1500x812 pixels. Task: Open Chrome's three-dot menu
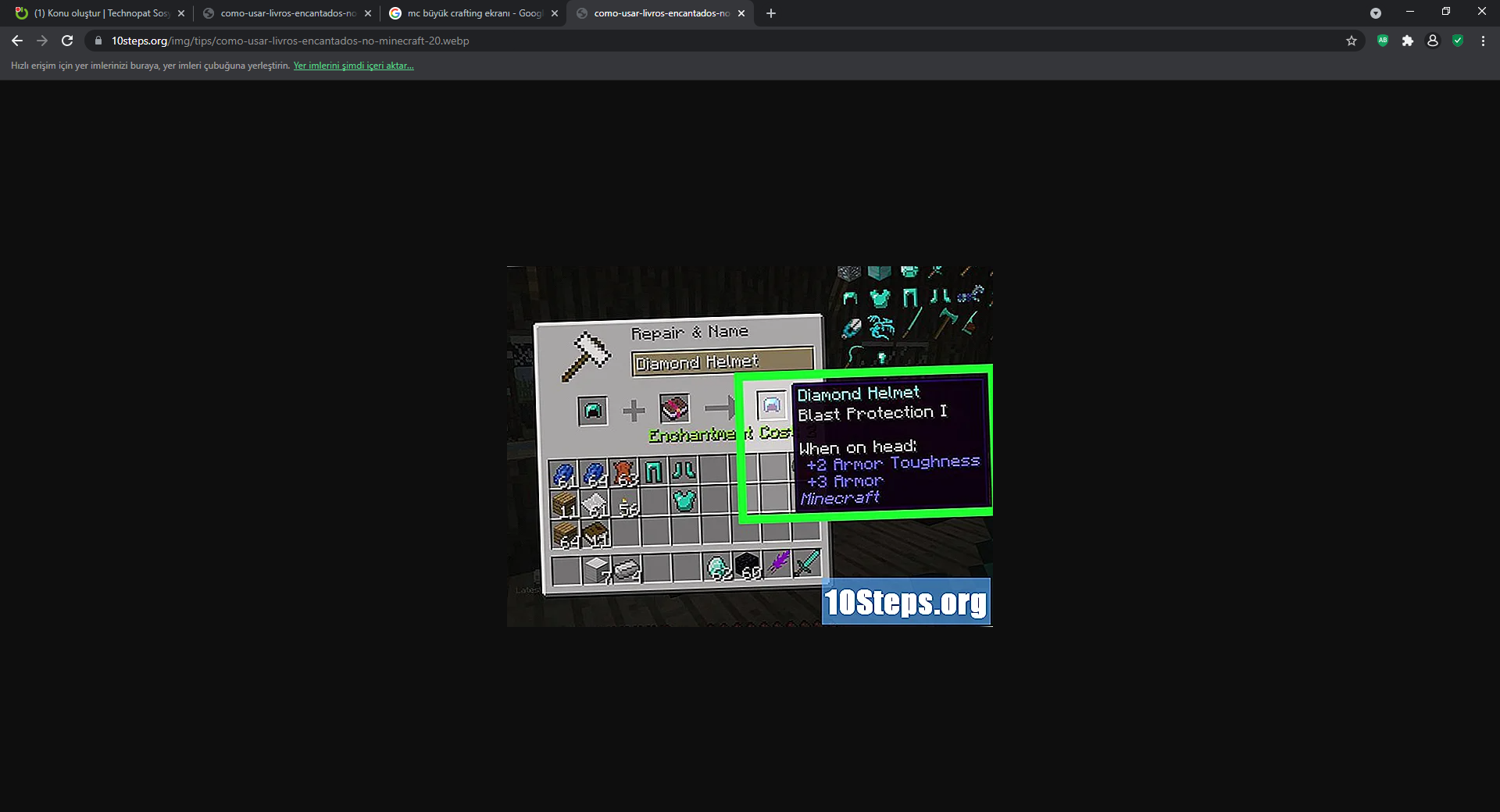pos(1483,41)
